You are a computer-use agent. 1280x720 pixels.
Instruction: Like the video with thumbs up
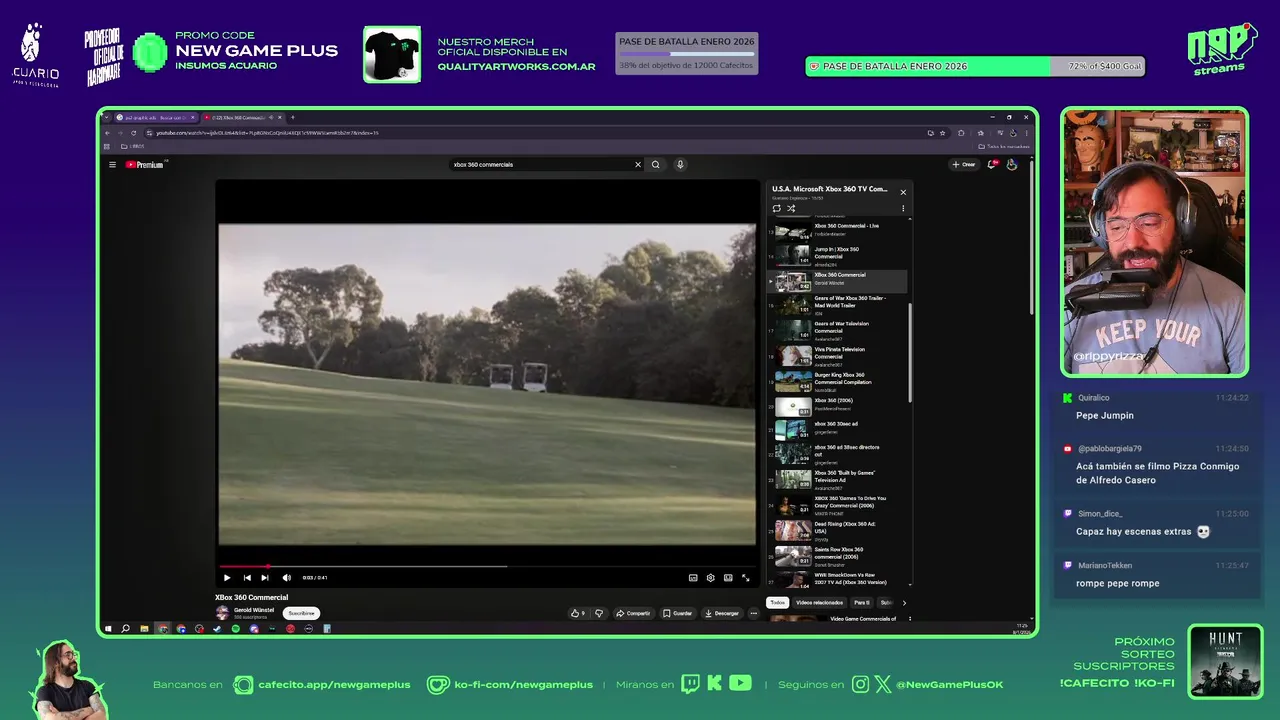tap(578, 613)
